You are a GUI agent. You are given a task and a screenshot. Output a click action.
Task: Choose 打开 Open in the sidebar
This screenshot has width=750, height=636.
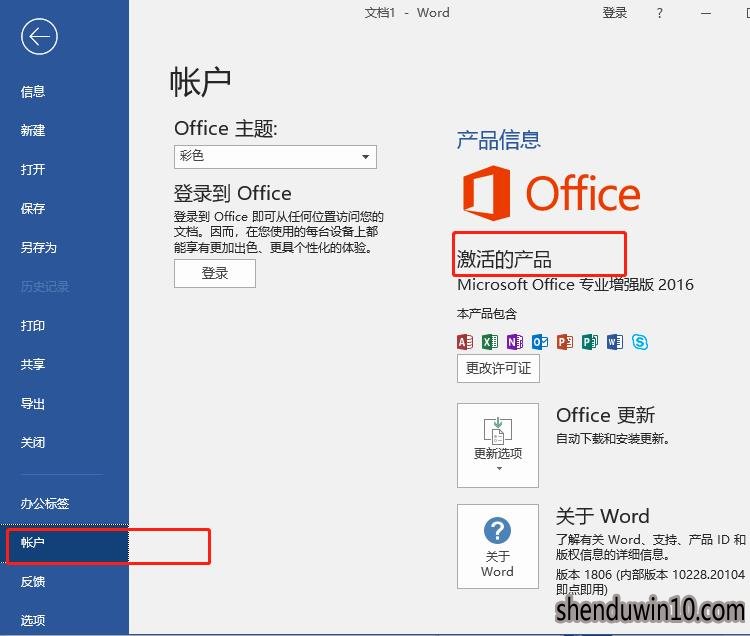(x=33, y=169)
